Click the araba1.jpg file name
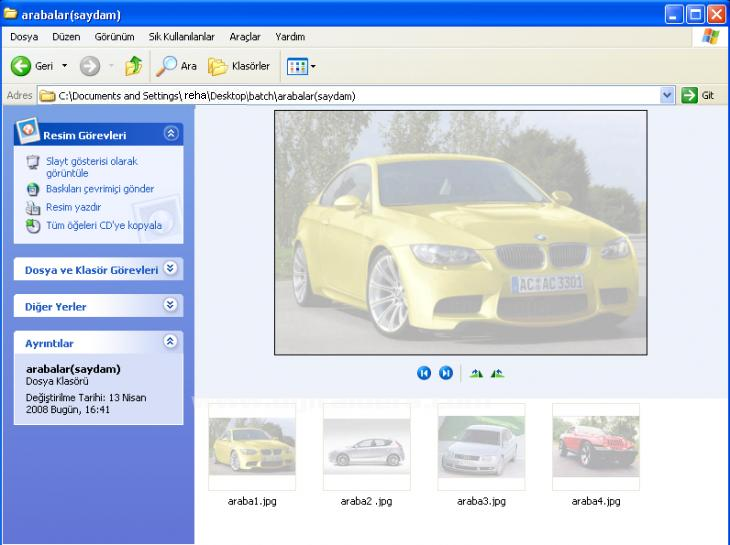 tap(252, 501)
